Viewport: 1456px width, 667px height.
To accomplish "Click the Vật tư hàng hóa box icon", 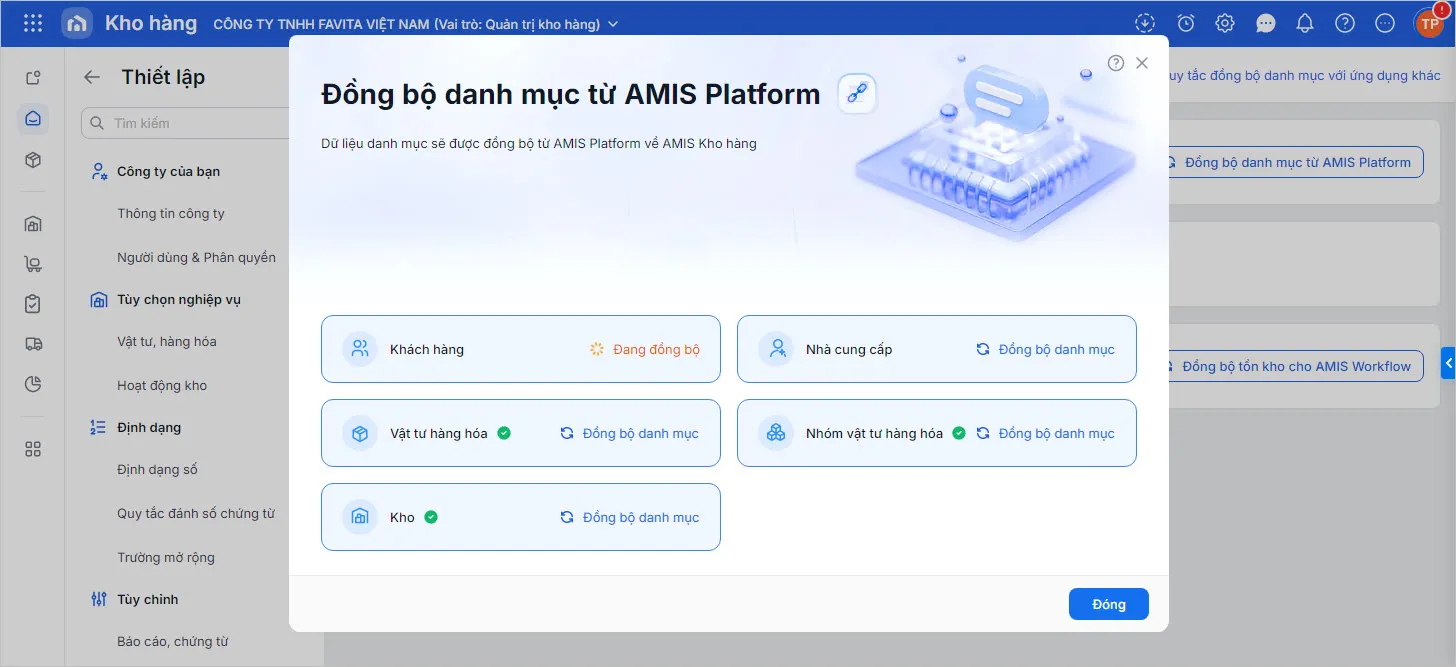I will [x=360, y=433].
